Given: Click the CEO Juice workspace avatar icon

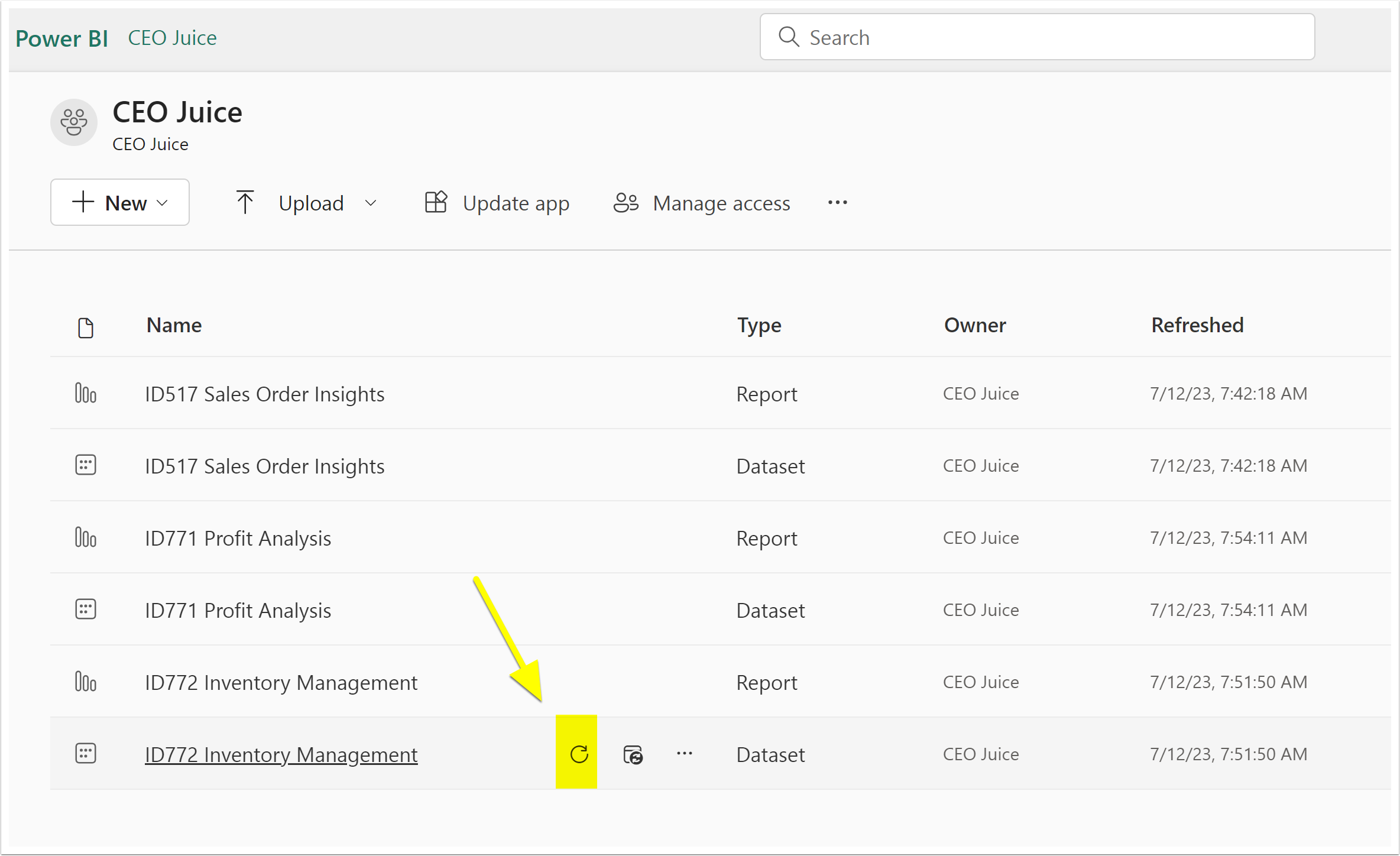Looking at the screenshot, I should point(74,122).
